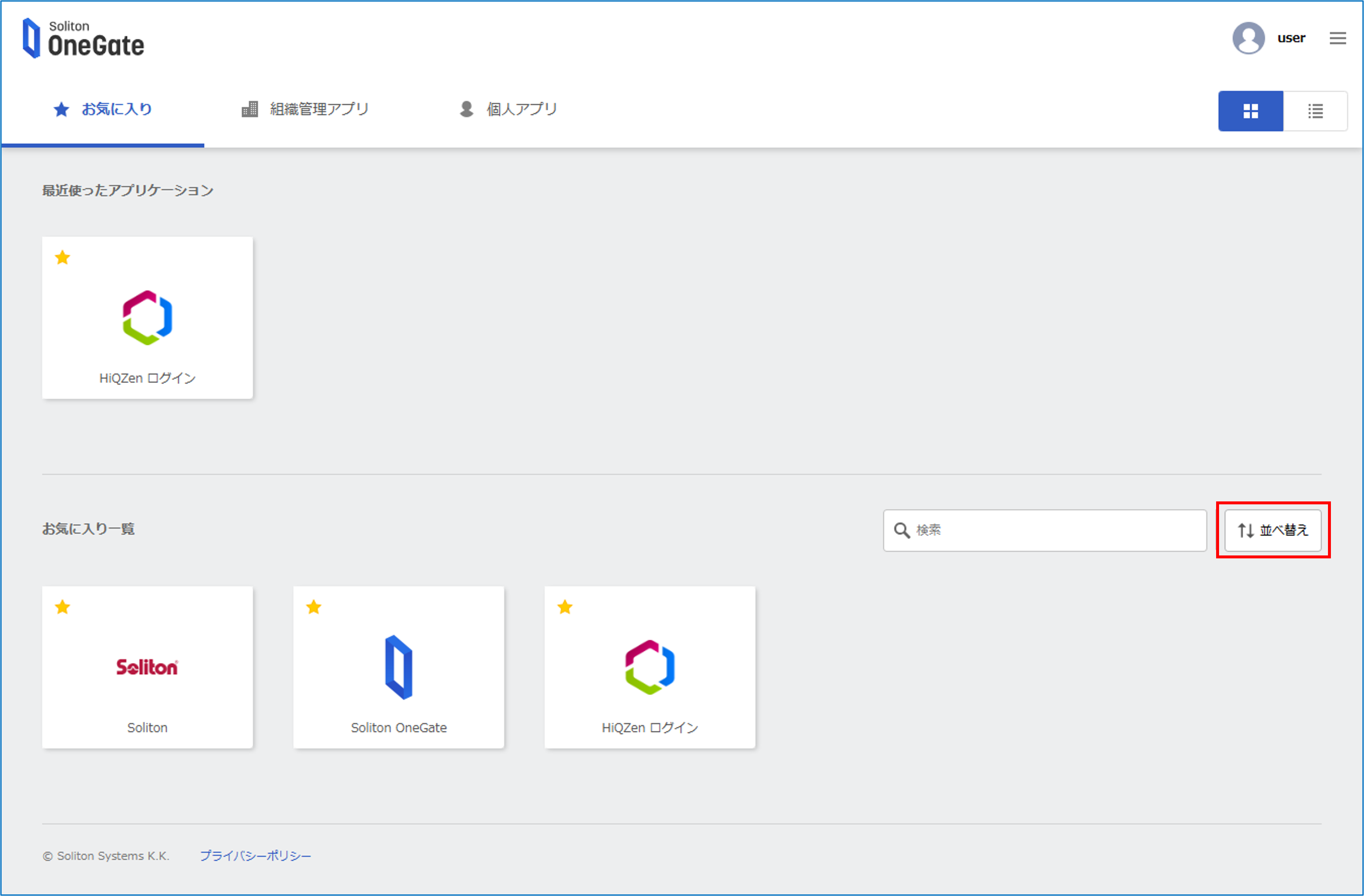Image resolution: width=1364 pixels, height=896 pixels.
Task: Open HiQZen ログイン icon in favorites list
Action: 649,667
